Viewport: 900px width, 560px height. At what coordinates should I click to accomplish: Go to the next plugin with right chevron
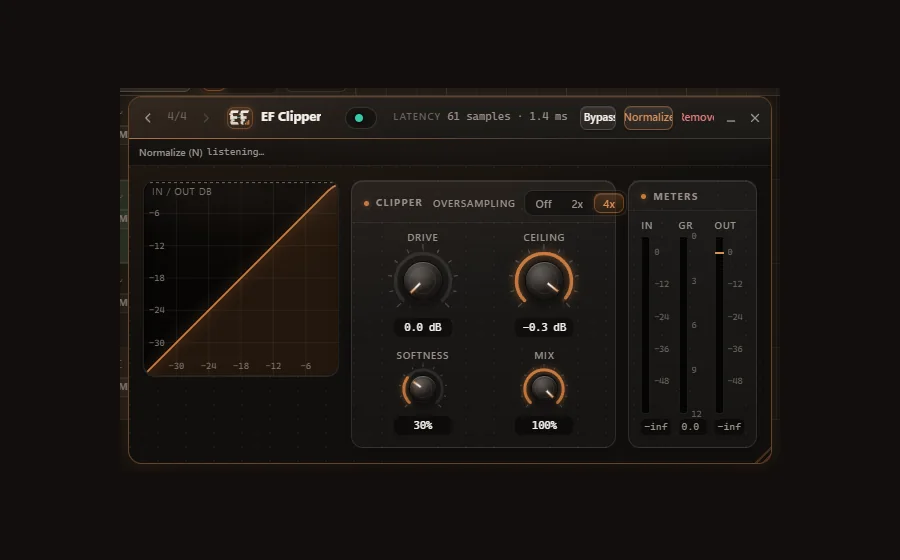click(206, 118)
